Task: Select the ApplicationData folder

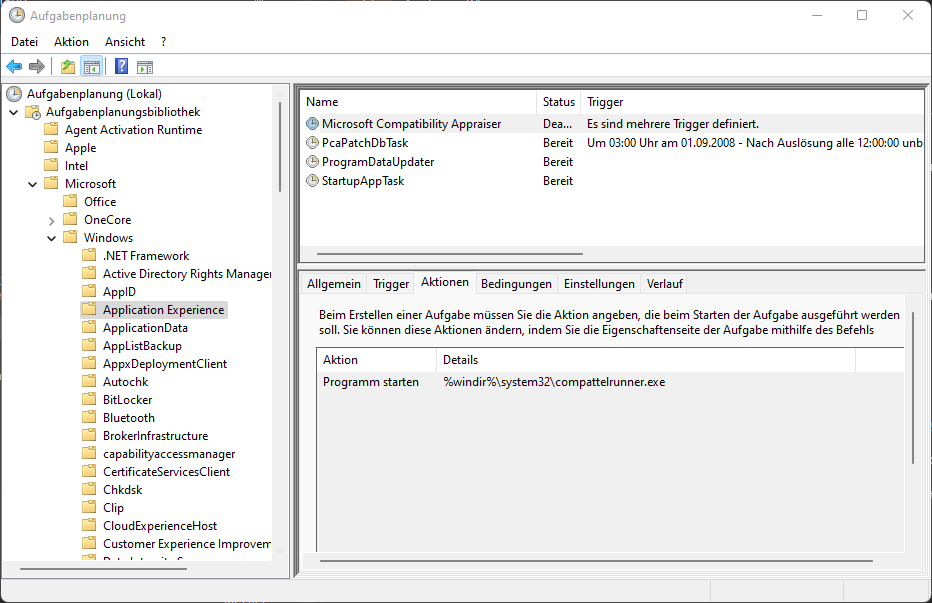Action: pyautogui.click(x=145, y=328)
